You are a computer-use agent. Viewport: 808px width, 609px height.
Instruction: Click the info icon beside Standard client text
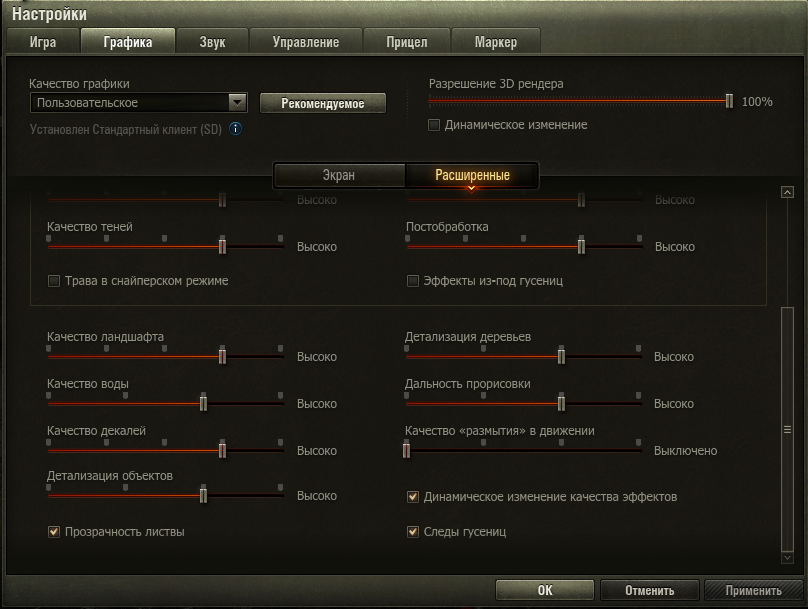(x=236, y=129)
